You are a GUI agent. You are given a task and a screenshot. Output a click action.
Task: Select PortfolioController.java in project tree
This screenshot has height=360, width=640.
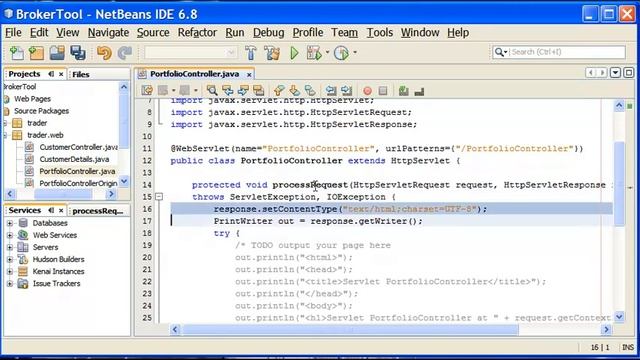click(77, 171)
